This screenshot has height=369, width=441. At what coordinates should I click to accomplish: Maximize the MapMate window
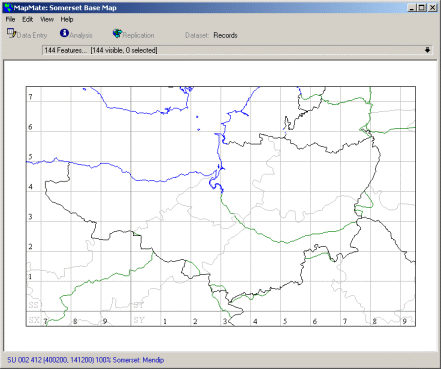coord(422,7)
